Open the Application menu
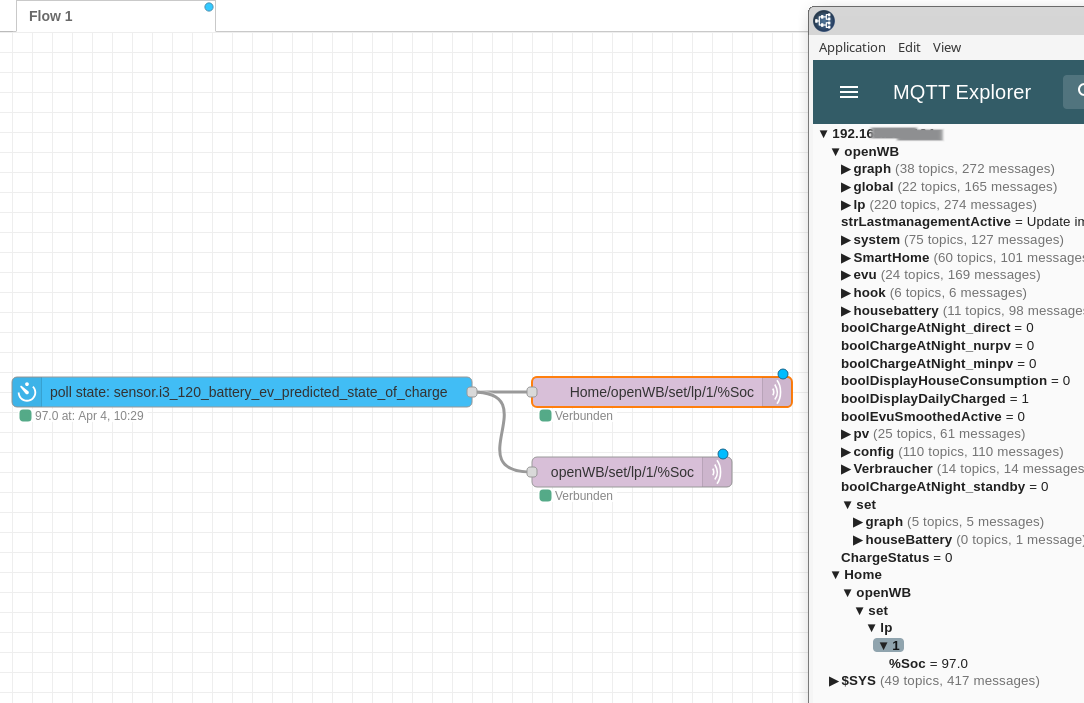 (852, 47)
